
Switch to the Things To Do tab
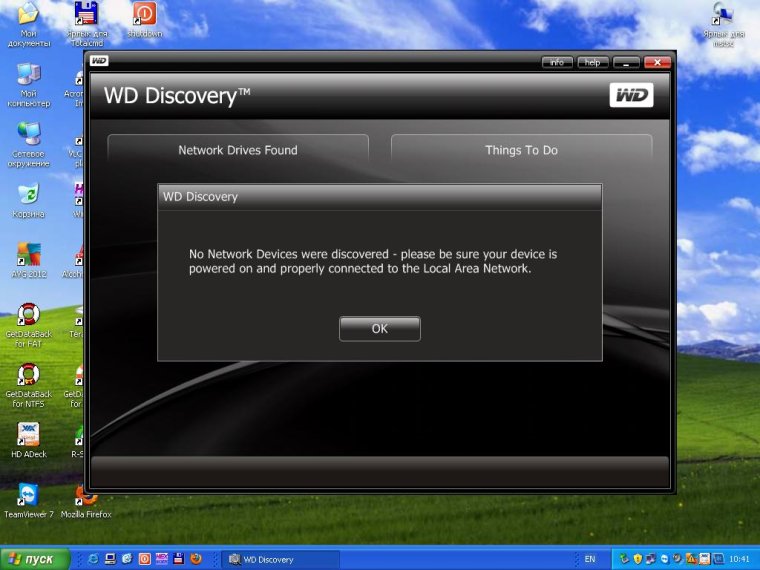click(521, 150)
